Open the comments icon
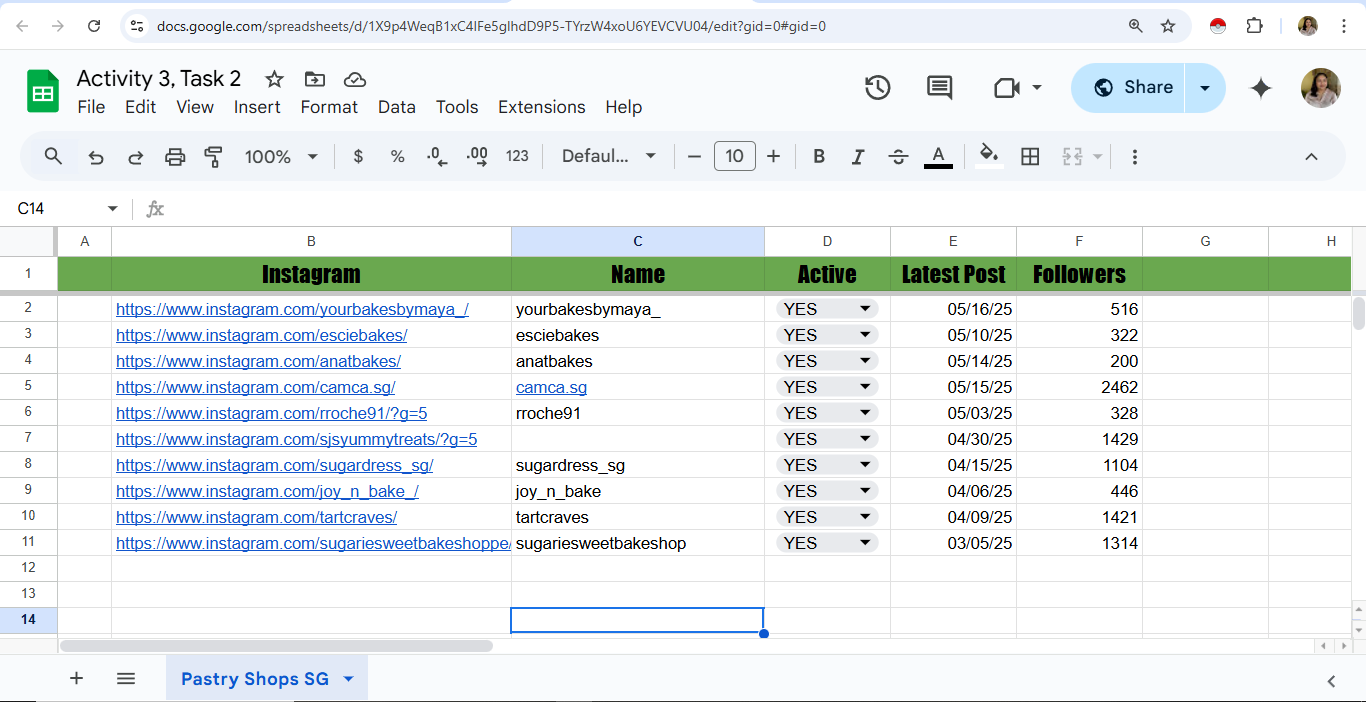 point(939,88)
